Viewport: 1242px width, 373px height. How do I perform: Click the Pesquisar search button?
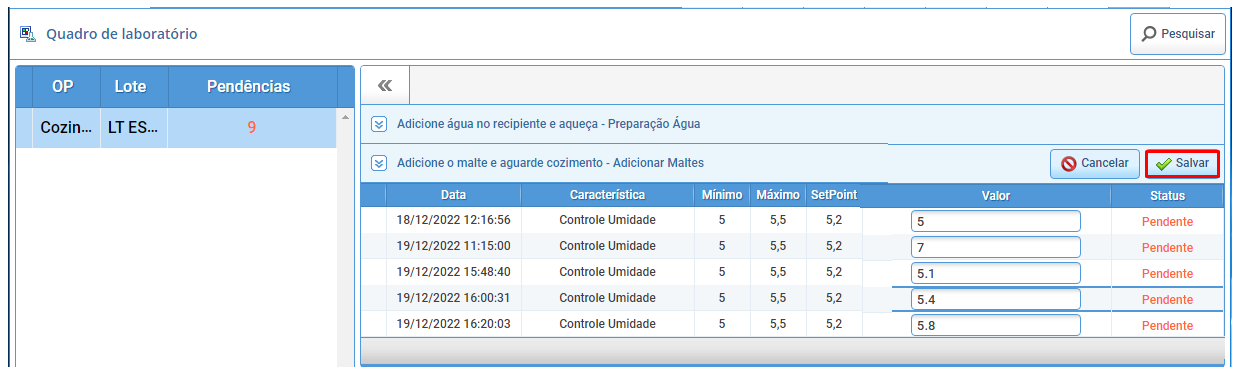[x=1178, y=34]
